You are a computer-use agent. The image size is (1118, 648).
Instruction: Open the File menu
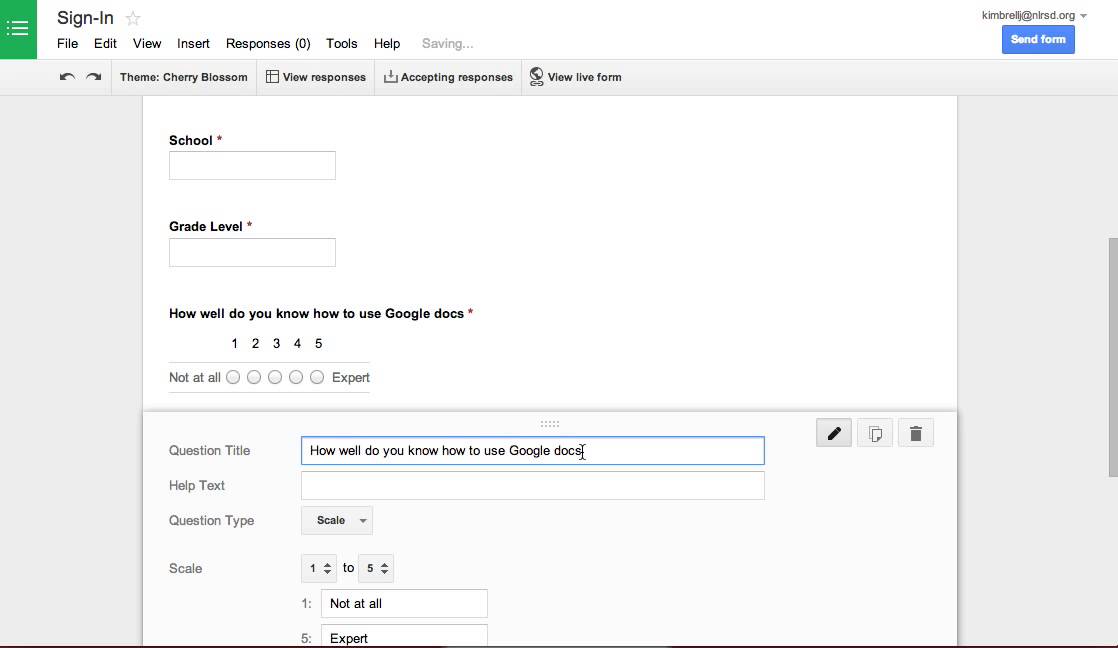tap(68, 43)
